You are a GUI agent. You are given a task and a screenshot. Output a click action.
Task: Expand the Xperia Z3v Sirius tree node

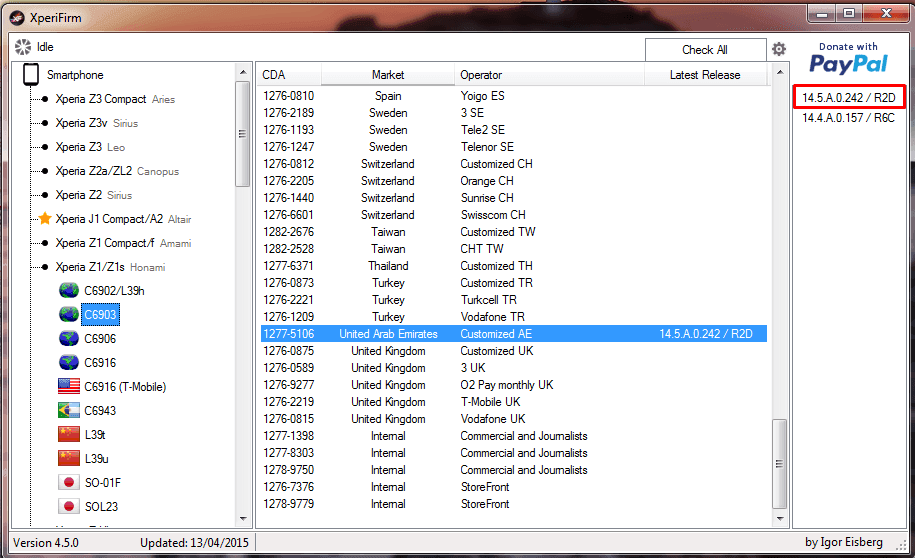pos(45,123)
